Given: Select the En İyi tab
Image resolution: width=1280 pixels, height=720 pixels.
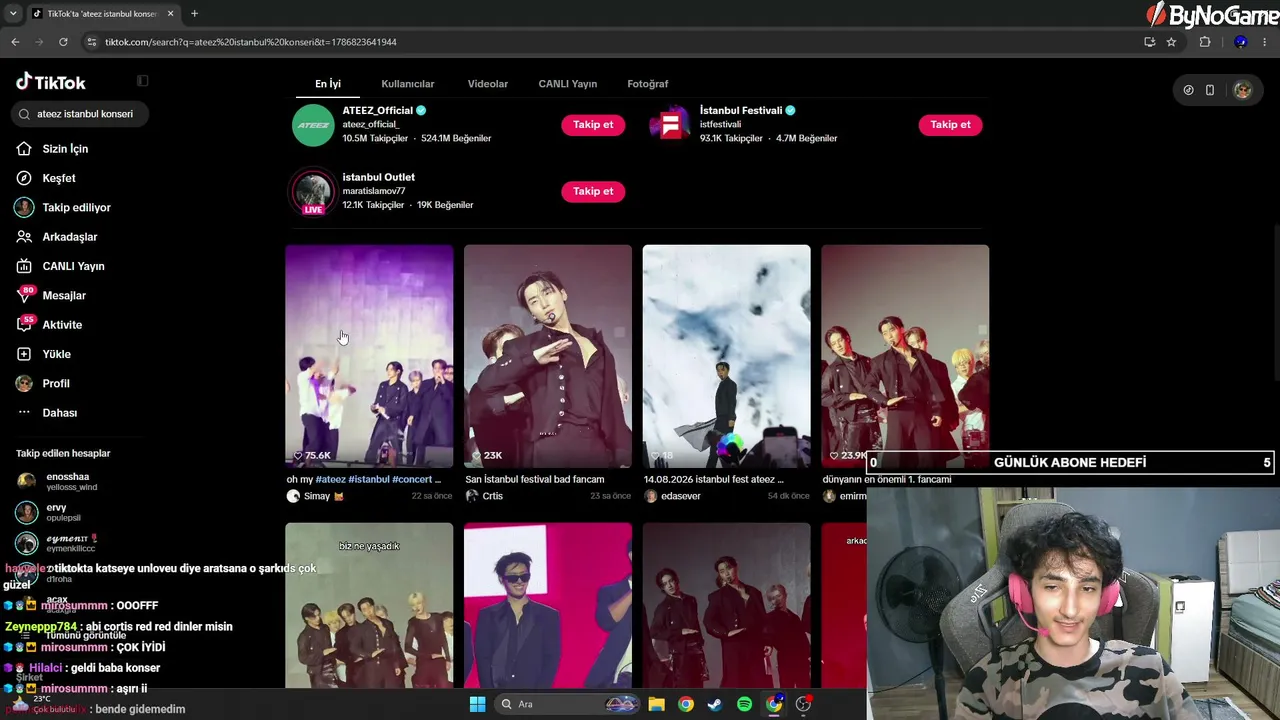Looking at the screenshot, I should 328,84.
